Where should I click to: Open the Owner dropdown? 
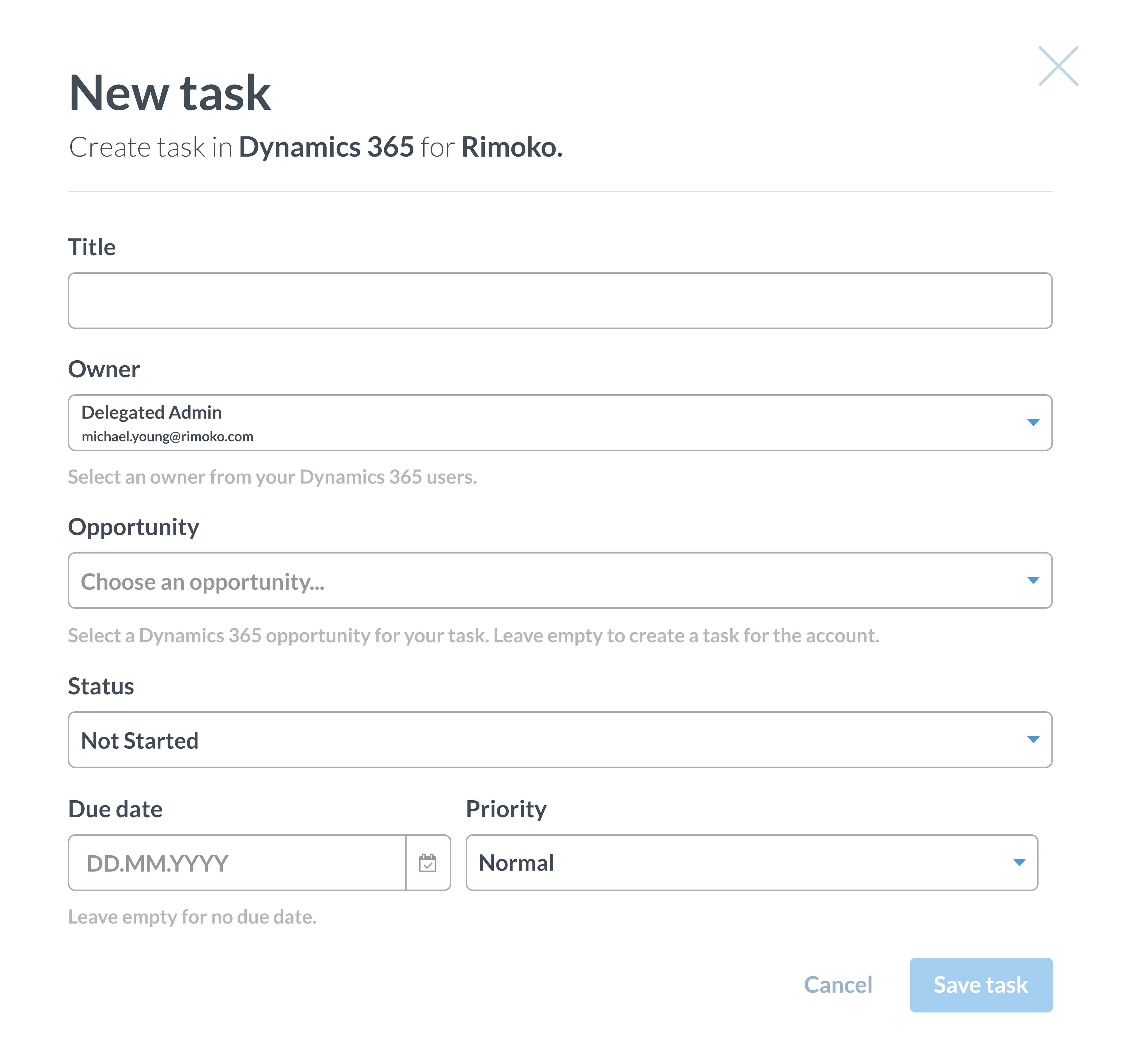click(560, 423)
